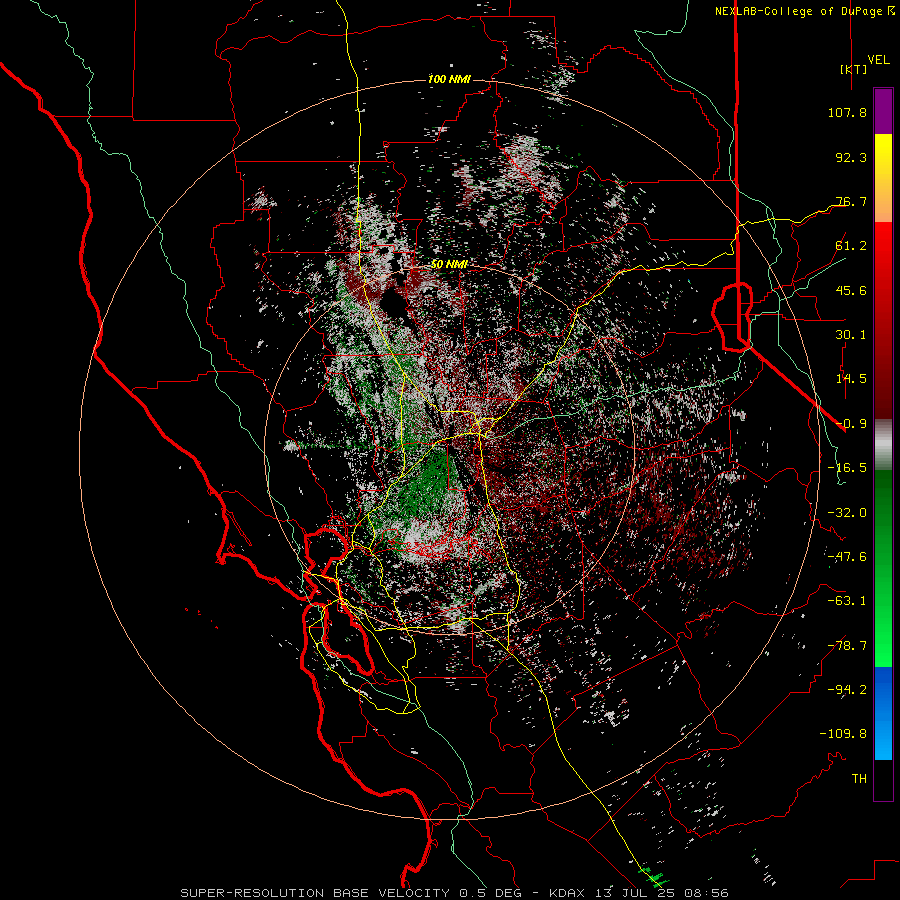Click the -47.6 velocity scale value
This screenshot has height=900, width=900.
coord(847,557)
